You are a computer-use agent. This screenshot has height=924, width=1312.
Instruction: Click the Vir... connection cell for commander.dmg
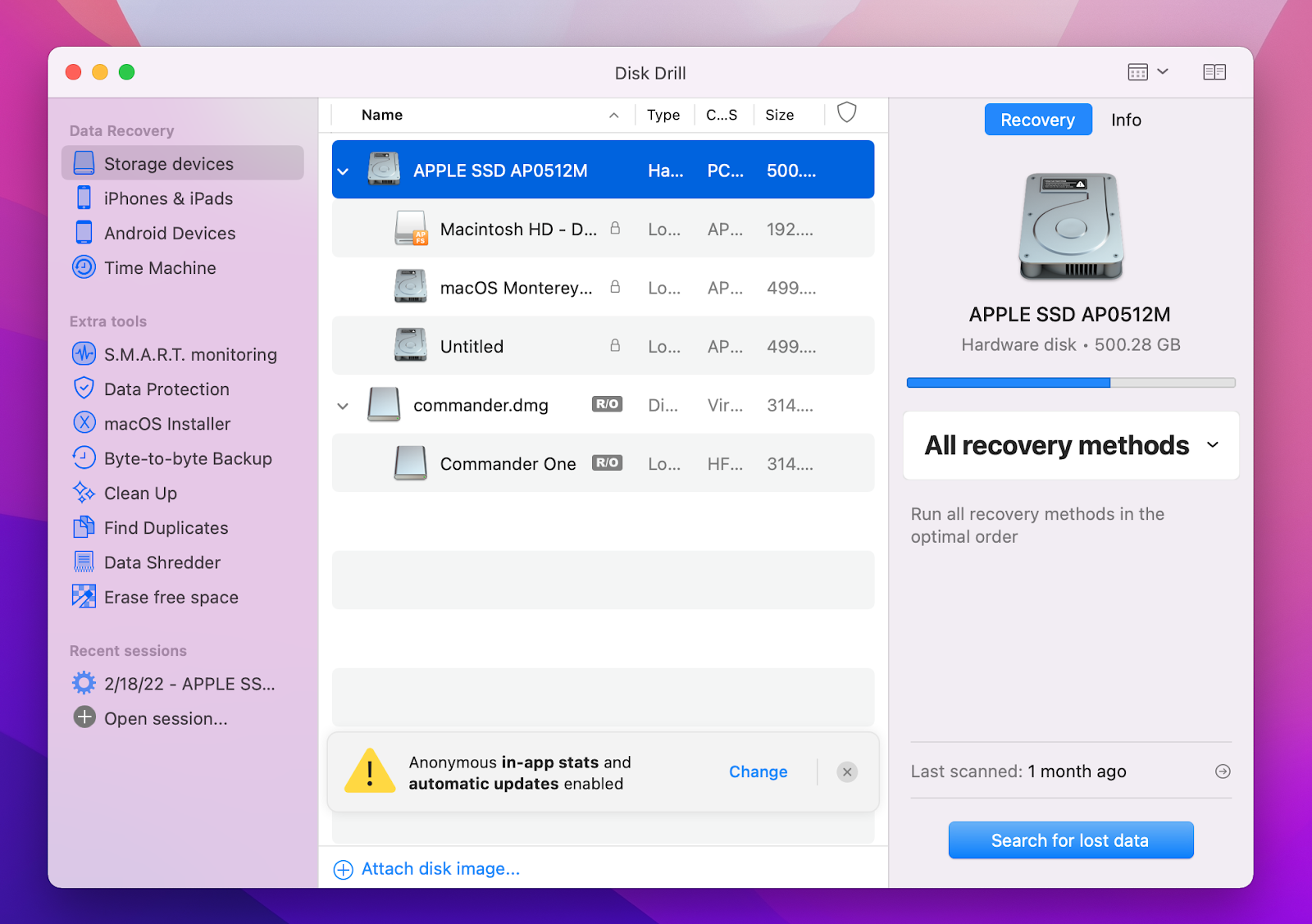click(725, 405)
